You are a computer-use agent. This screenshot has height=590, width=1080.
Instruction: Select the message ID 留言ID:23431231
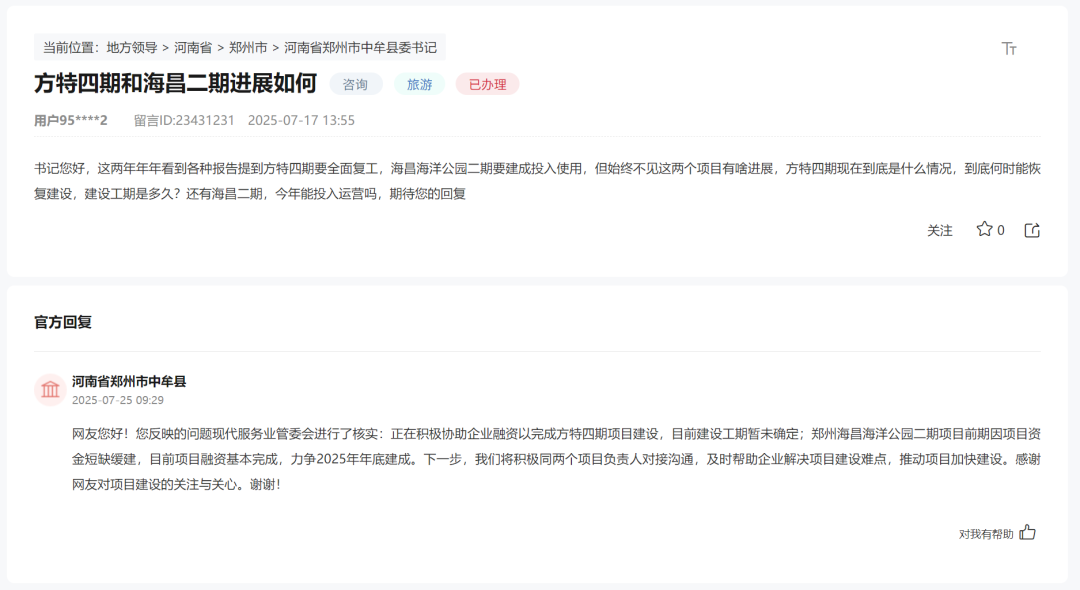pos(184,120)
